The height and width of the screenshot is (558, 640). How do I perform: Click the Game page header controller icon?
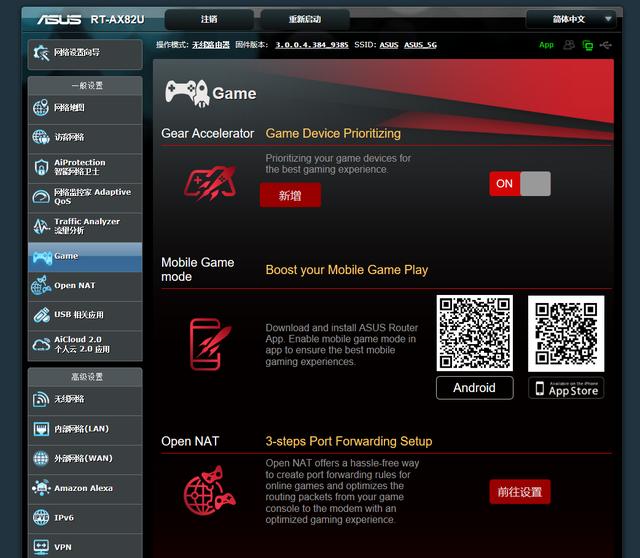click(187, 93)
